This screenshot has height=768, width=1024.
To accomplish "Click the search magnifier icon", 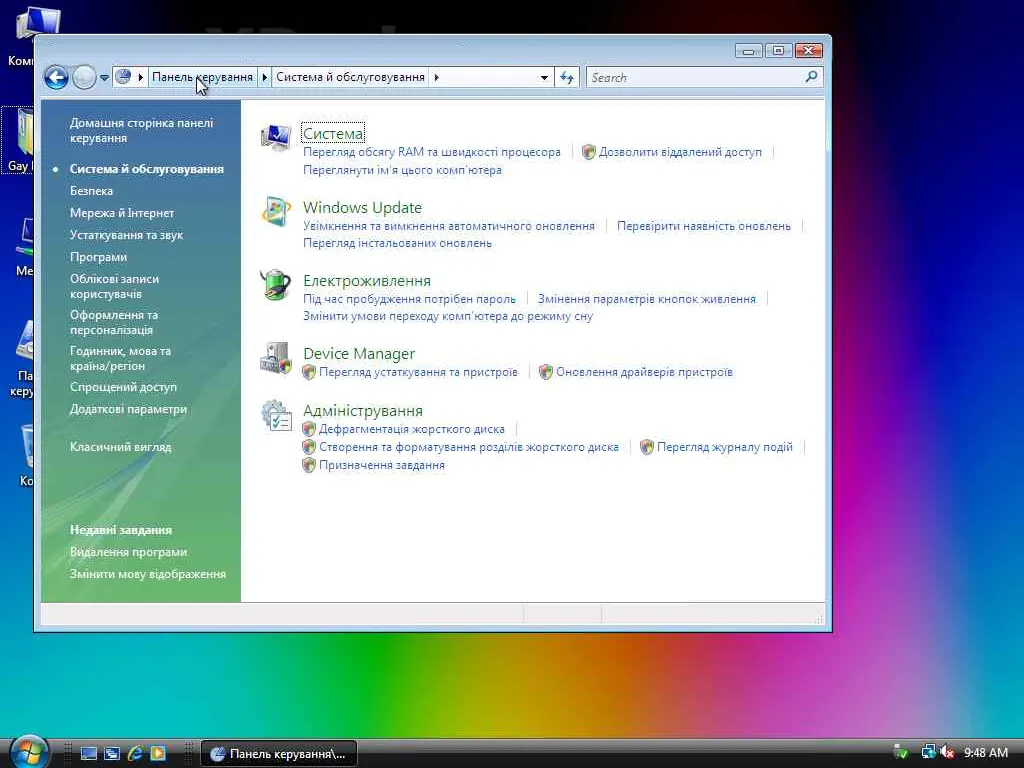I will 811,77.
